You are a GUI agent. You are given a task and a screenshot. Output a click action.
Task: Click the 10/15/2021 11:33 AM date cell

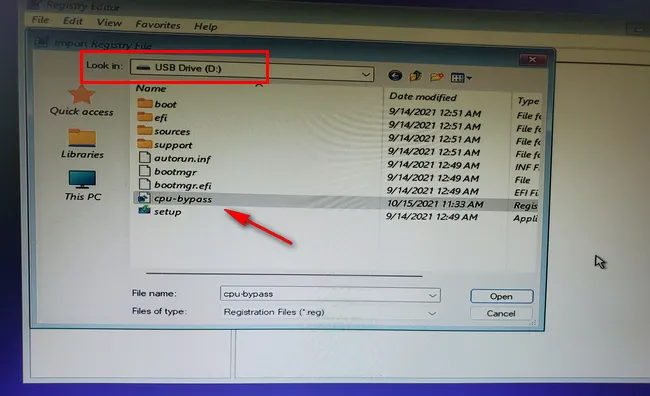pos(435,204)
